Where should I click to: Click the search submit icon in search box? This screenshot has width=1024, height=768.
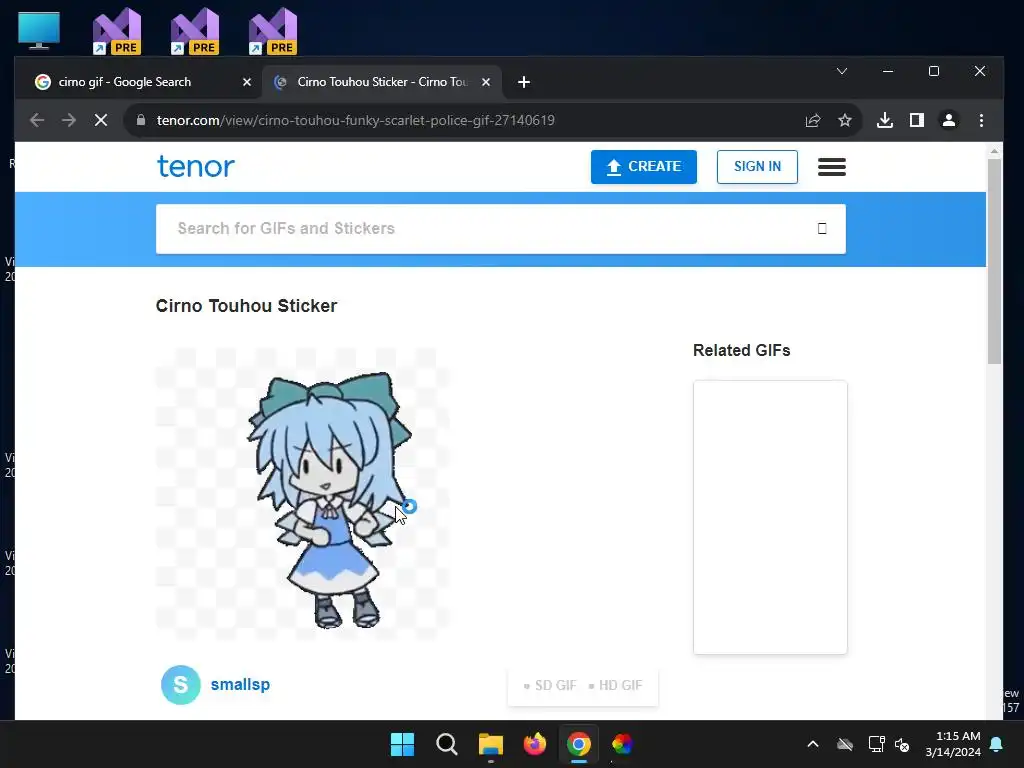coord(822,229)
